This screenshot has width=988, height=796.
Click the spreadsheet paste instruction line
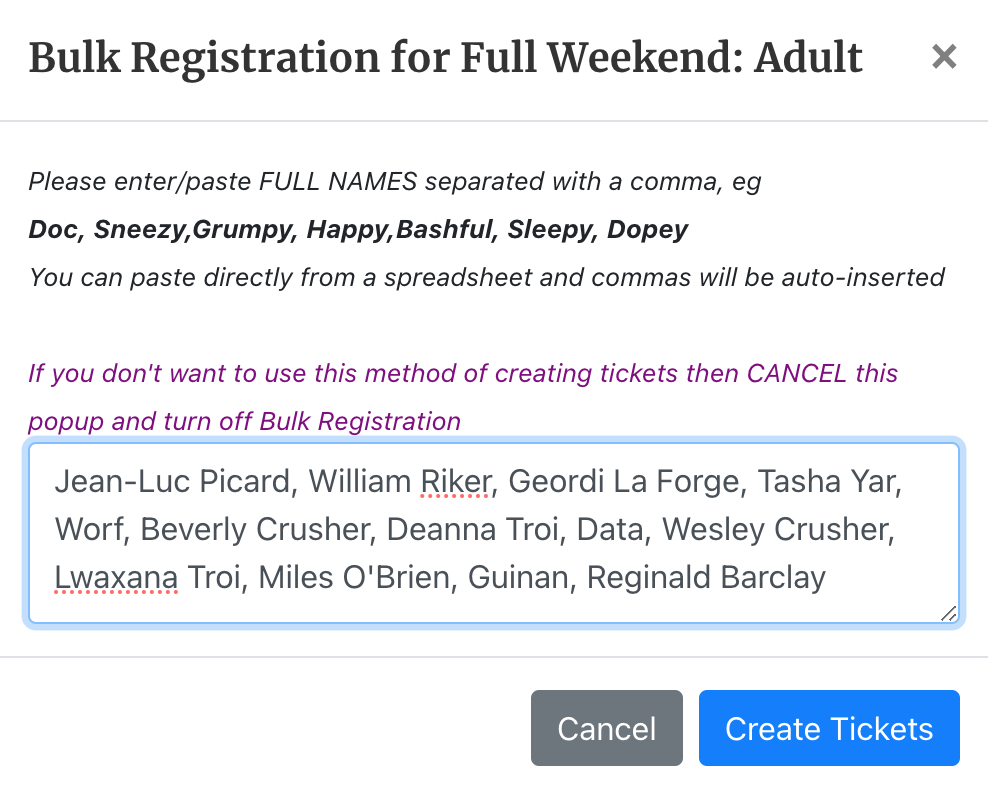(486, 276)
